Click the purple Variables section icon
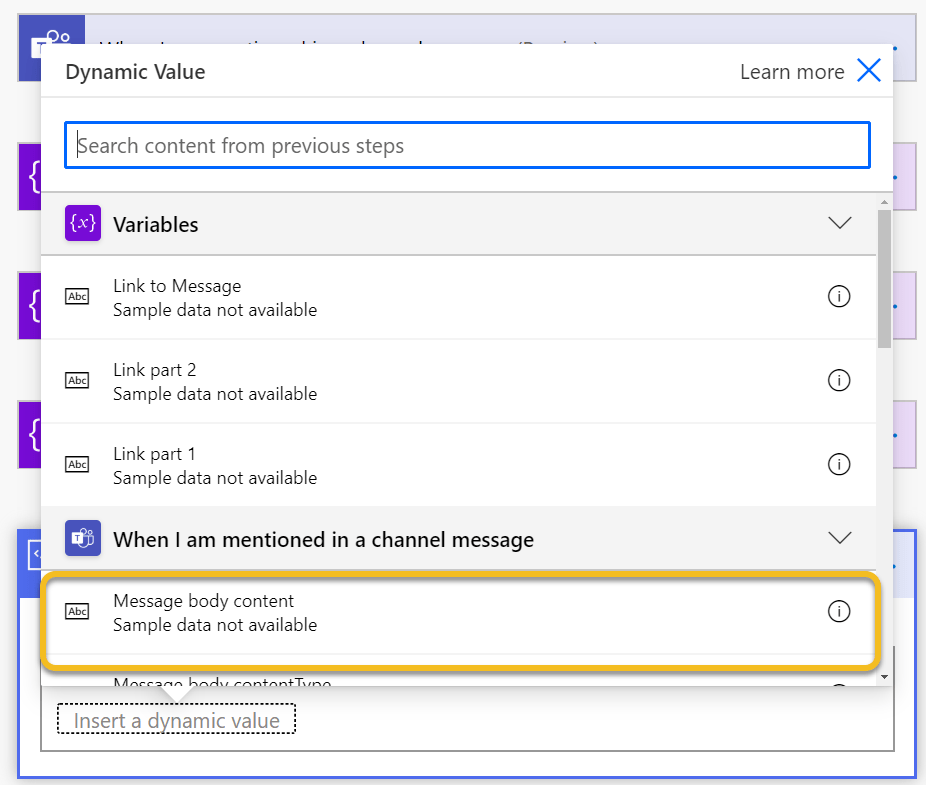Screen dimensions: 926x785 (x=83, y=224)
